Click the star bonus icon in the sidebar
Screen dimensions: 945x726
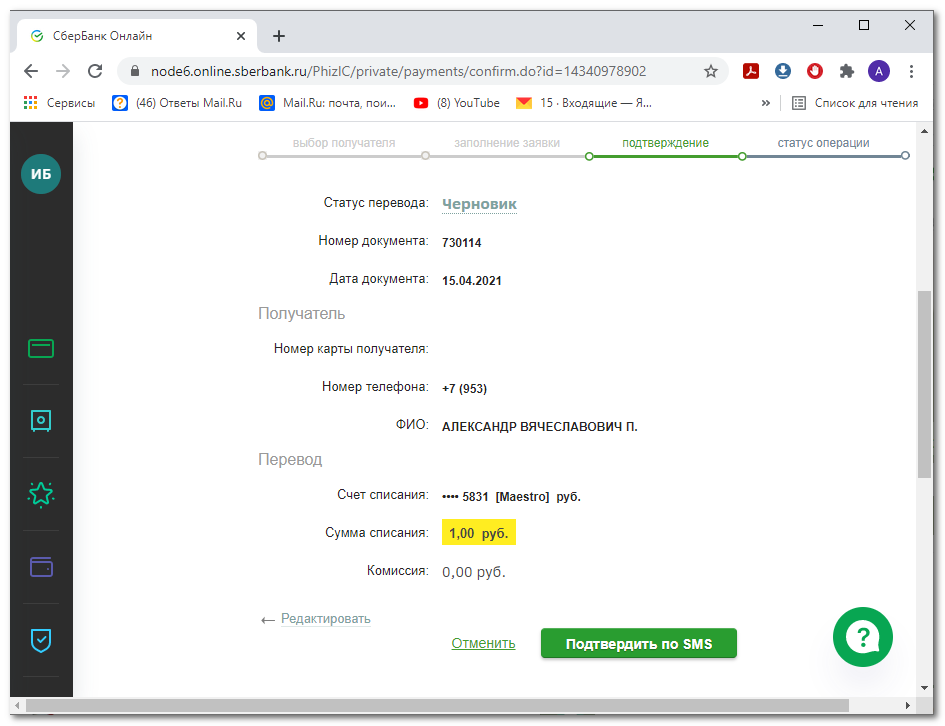coord(41,493)
